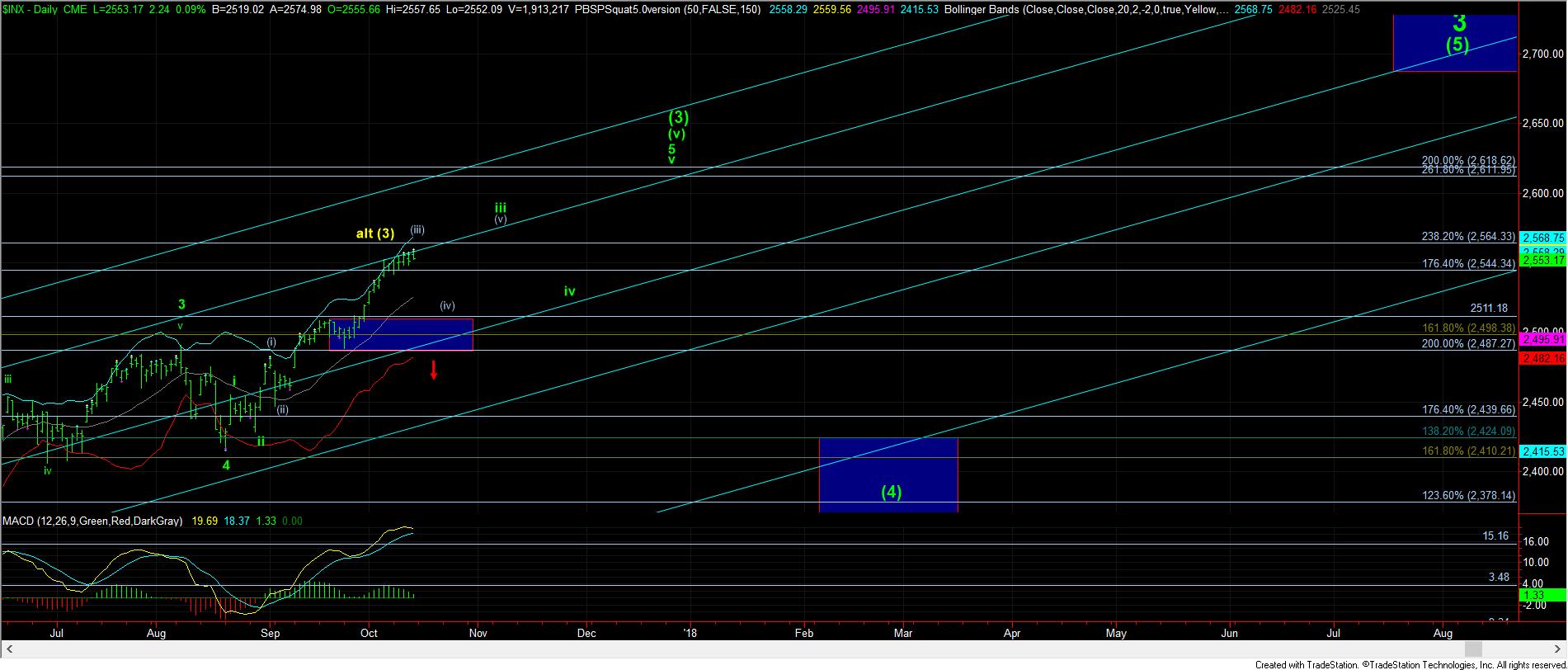Click the red 2,482.16 price tag
The height and width of the screenshot is (670, 1568).
(x=1542, y=358)
